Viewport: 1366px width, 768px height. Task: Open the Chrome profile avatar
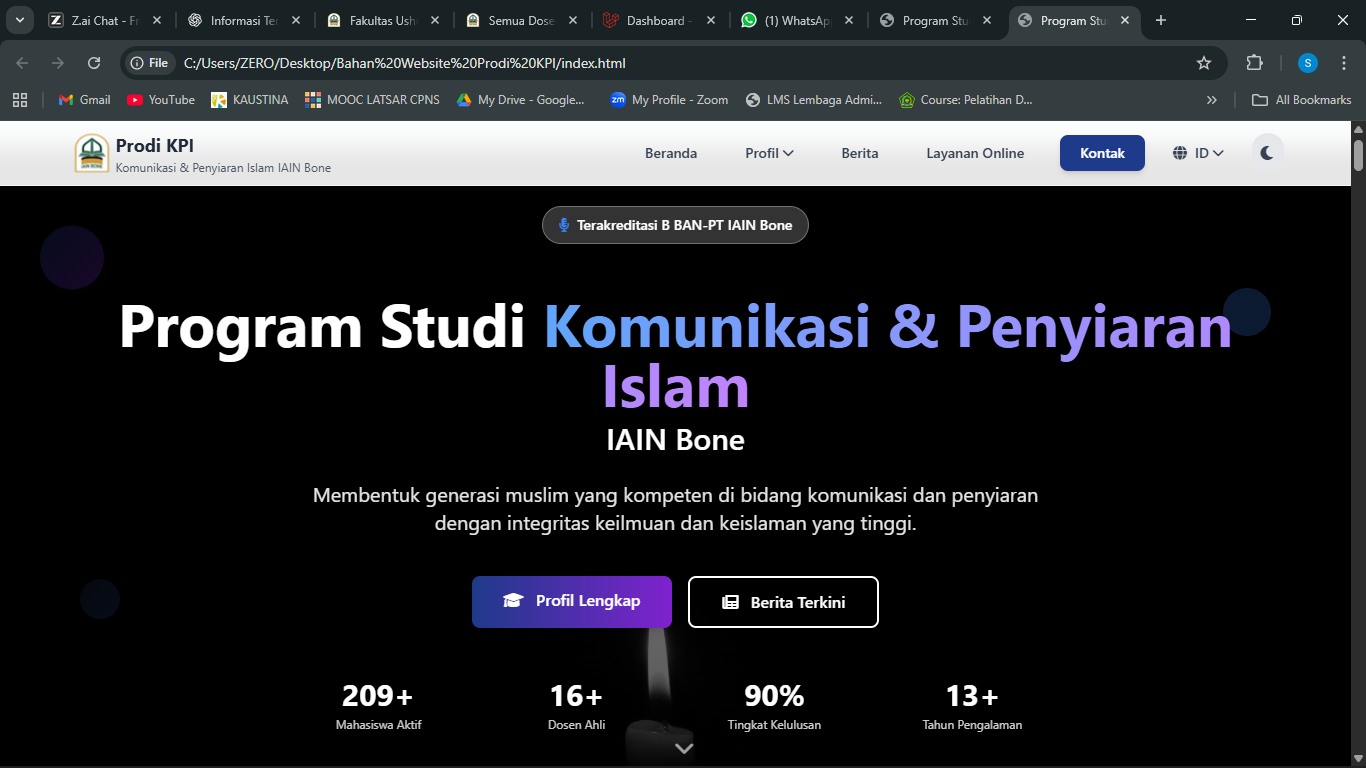[x=1307, y=63]
